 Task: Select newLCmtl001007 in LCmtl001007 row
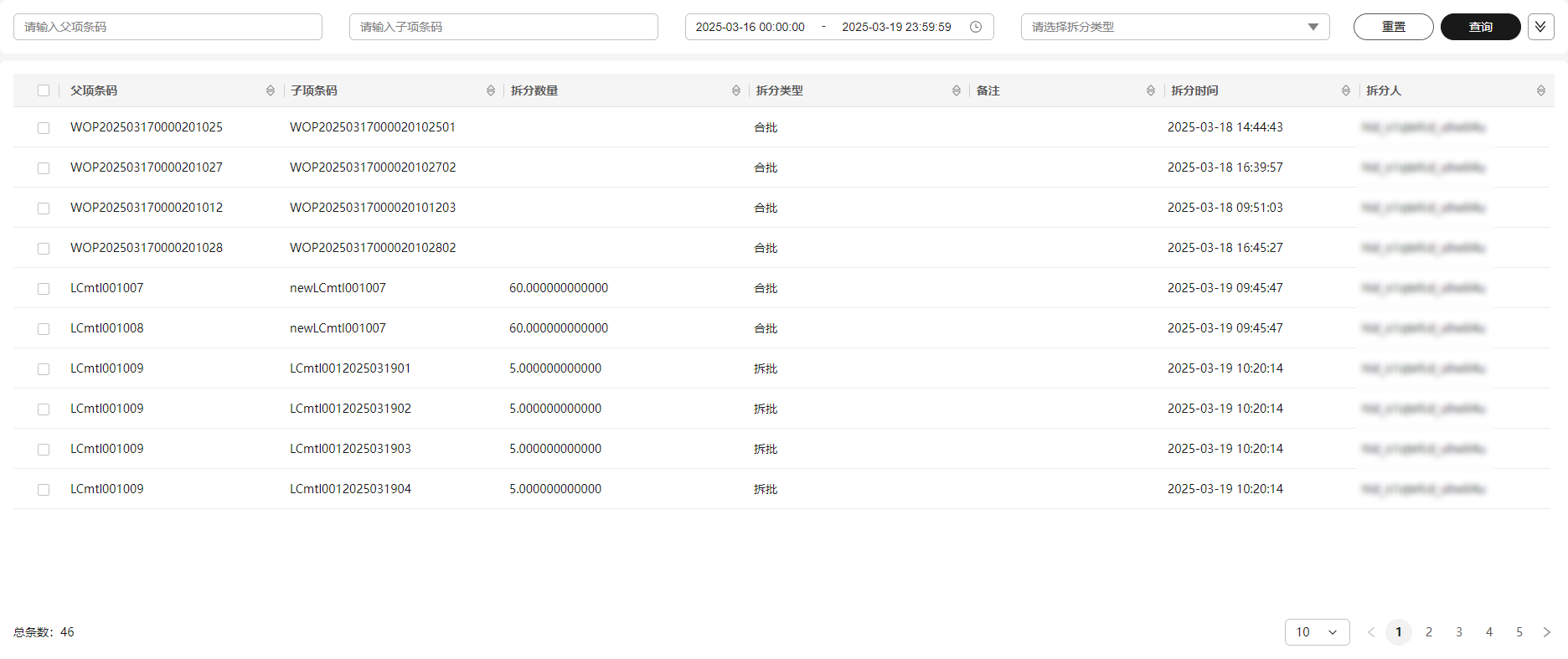point(338,288)
